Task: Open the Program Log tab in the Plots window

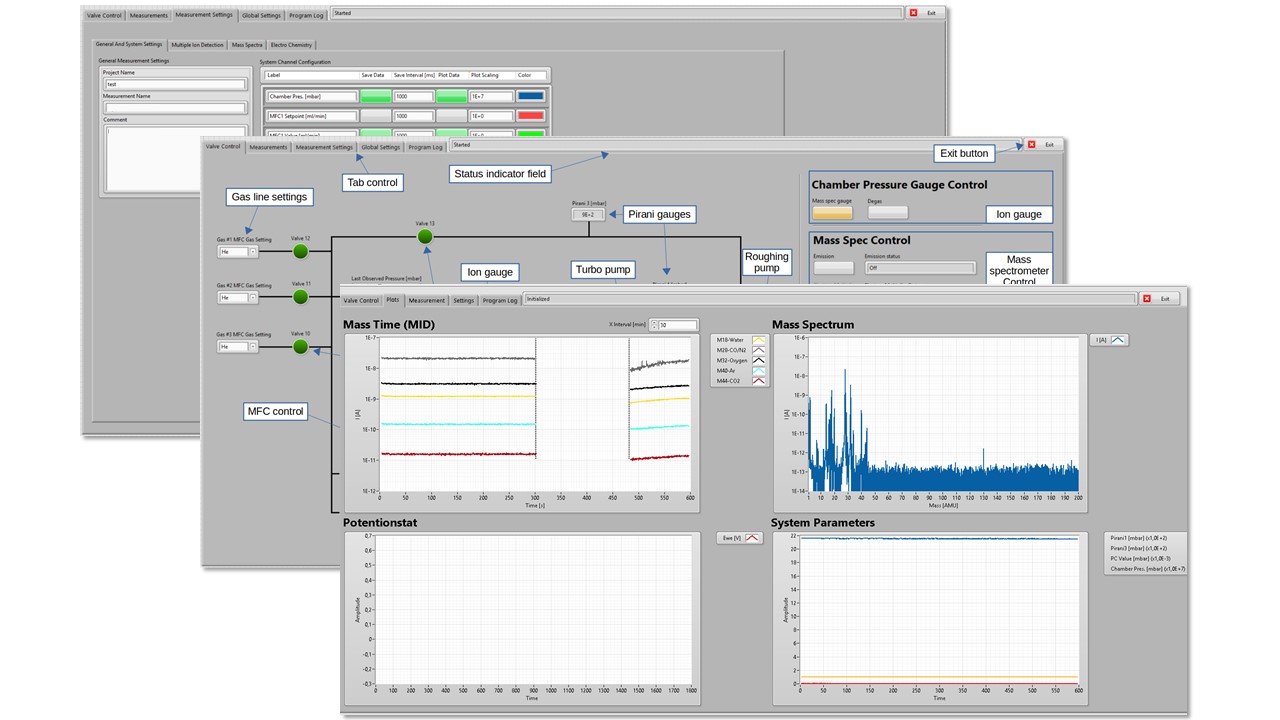Action: 499,300
